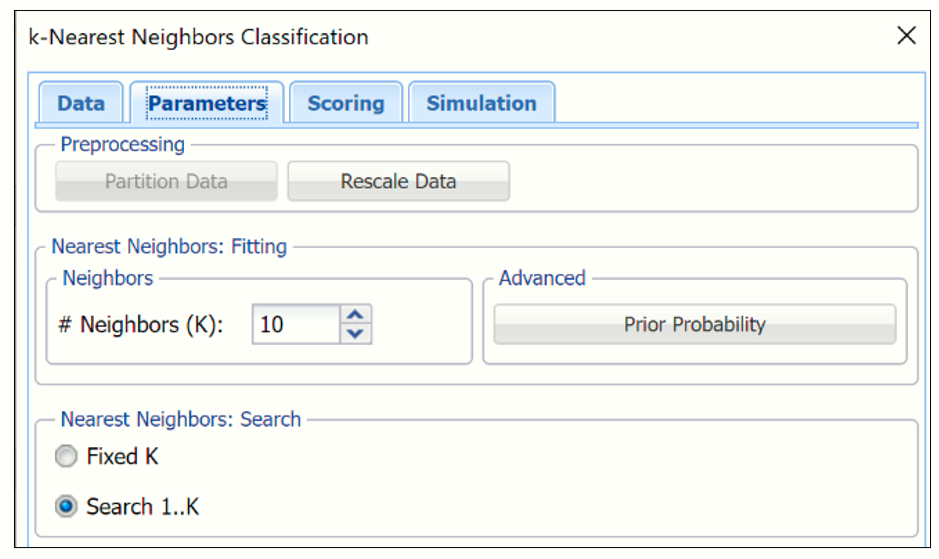Click the "# Neighbors (K):" label
939x559 pixels.
pyautogui.click(x=140, y=325)
